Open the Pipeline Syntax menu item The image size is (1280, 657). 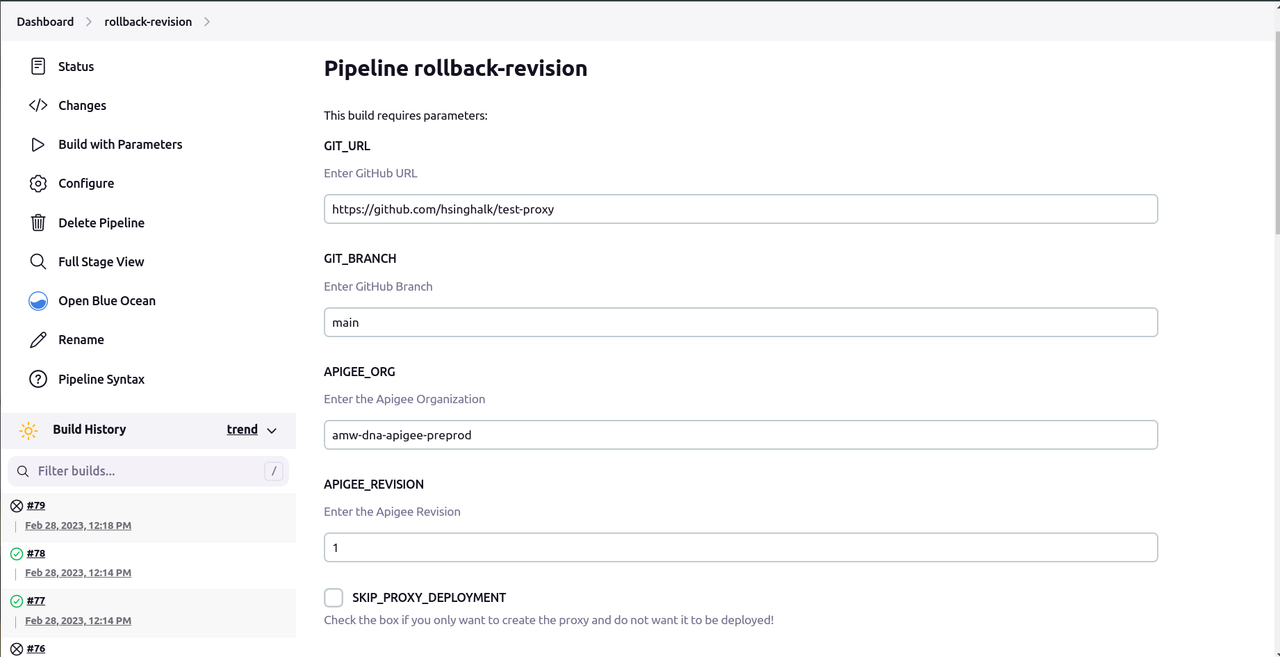click(x=101, y=379)
